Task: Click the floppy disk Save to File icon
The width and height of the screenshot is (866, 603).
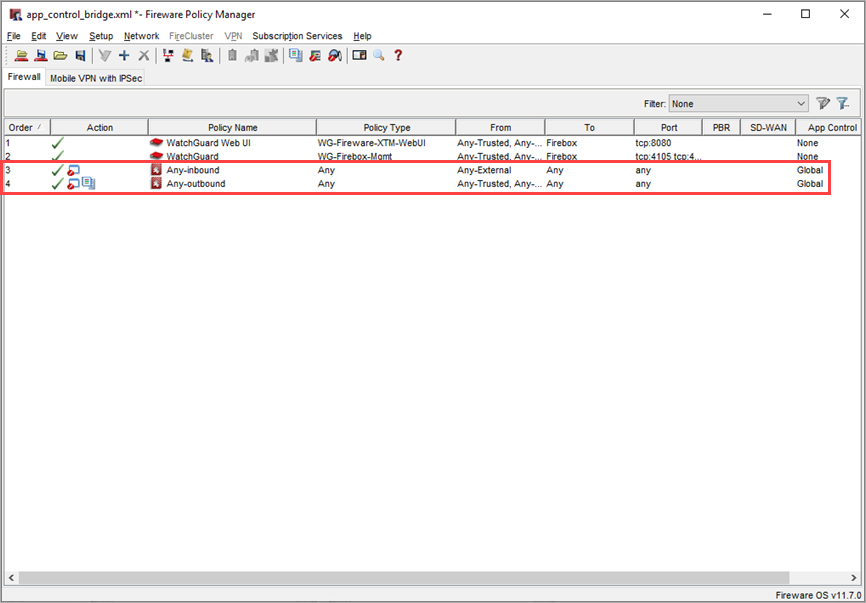Action: (x=80, y=56)
